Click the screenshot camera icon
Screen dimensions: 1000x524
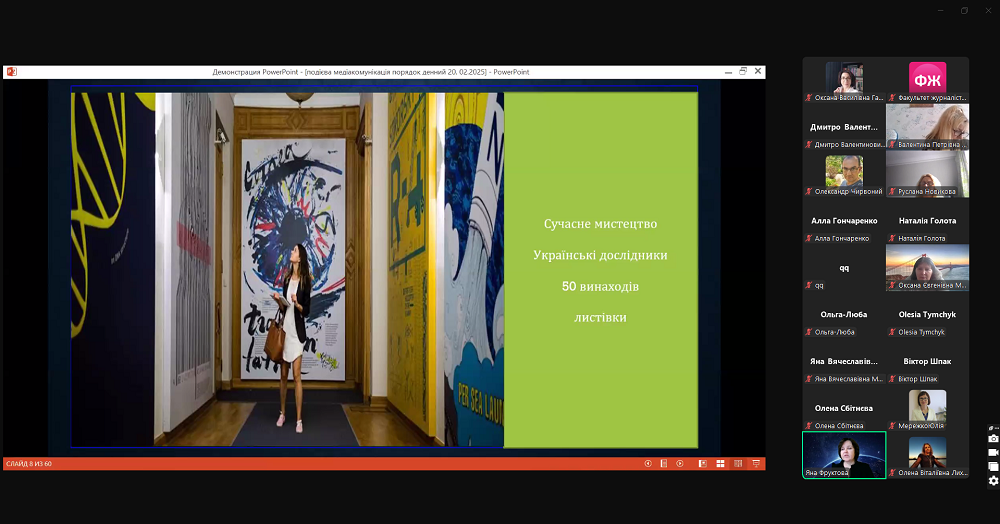point(993,439)
